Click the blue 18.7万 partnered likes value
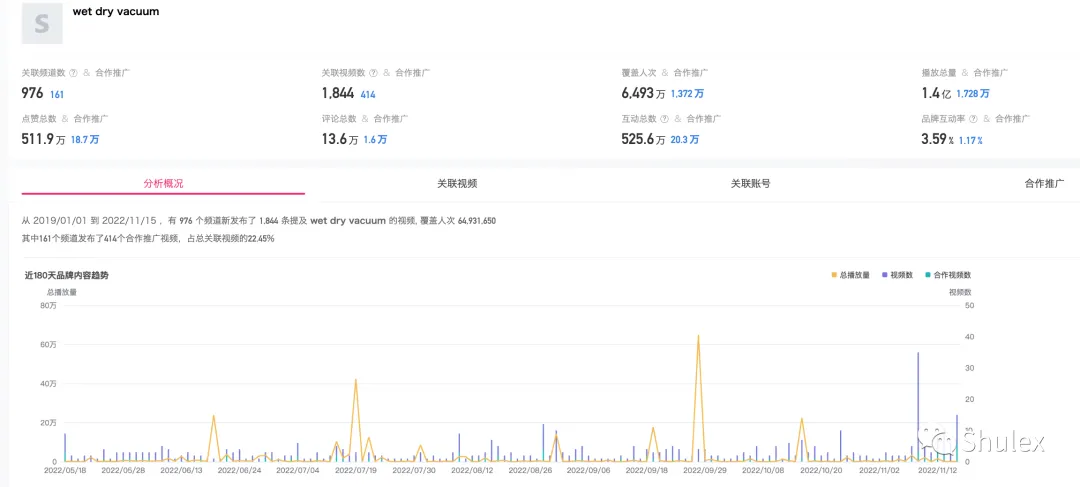Viewport: 1080px width, 487px height. click(85, 140)
